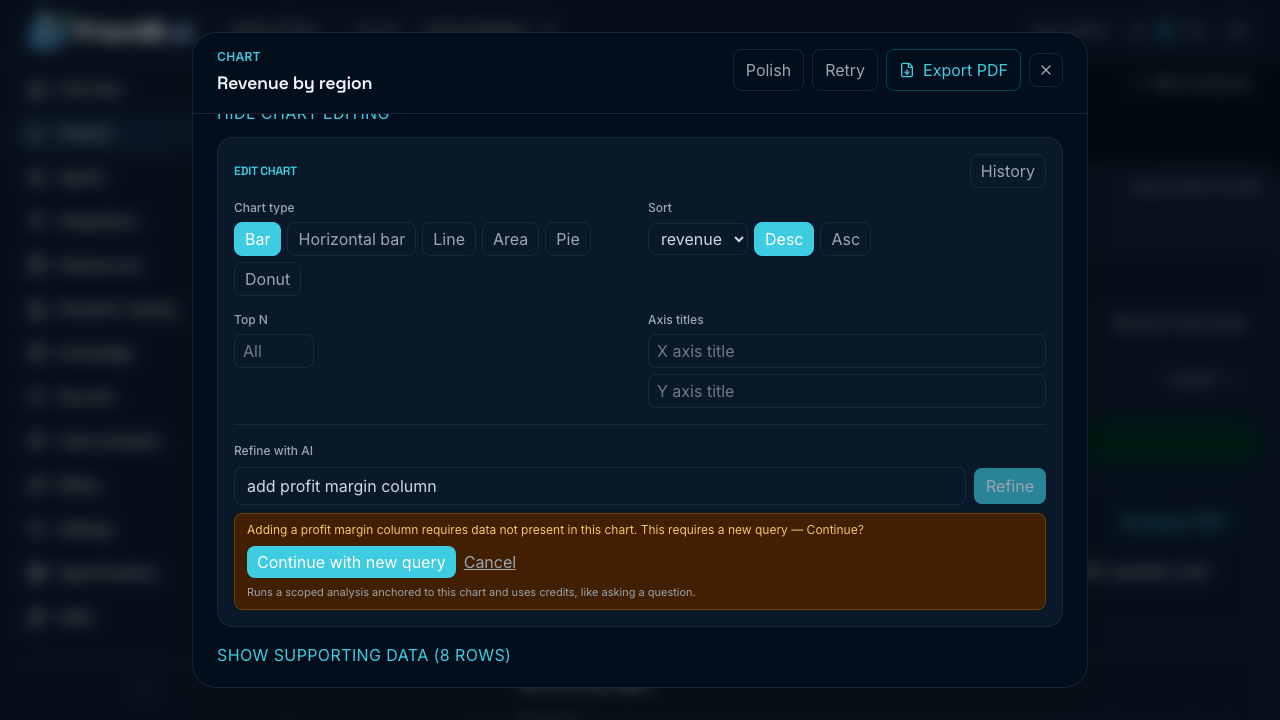Select the Bar chart type
1280x720 pixels.
(x=257, y=239)
